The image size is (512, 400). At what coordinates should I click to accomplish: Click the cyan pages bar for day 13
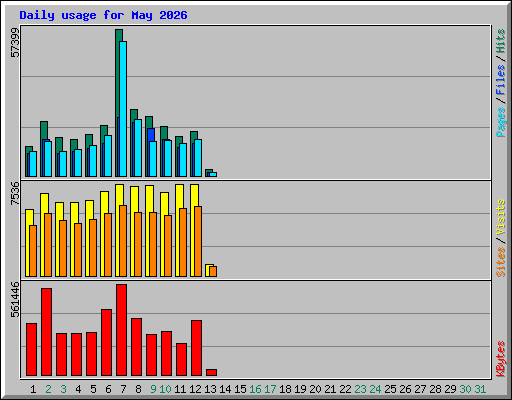(213, 174)
